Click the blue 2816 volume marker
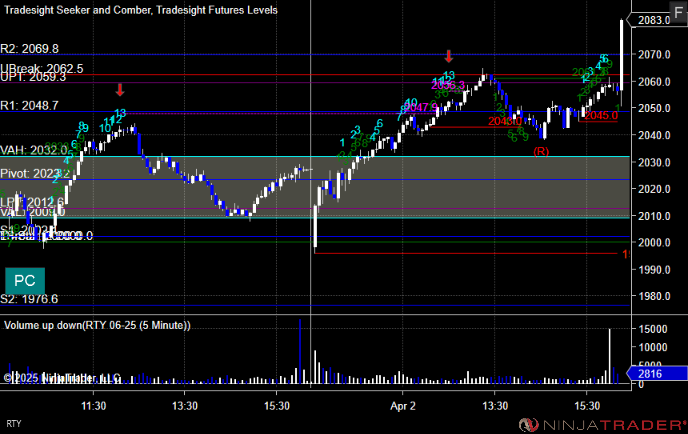The width and height of the screenshot is (688, 434). point(657,373)
